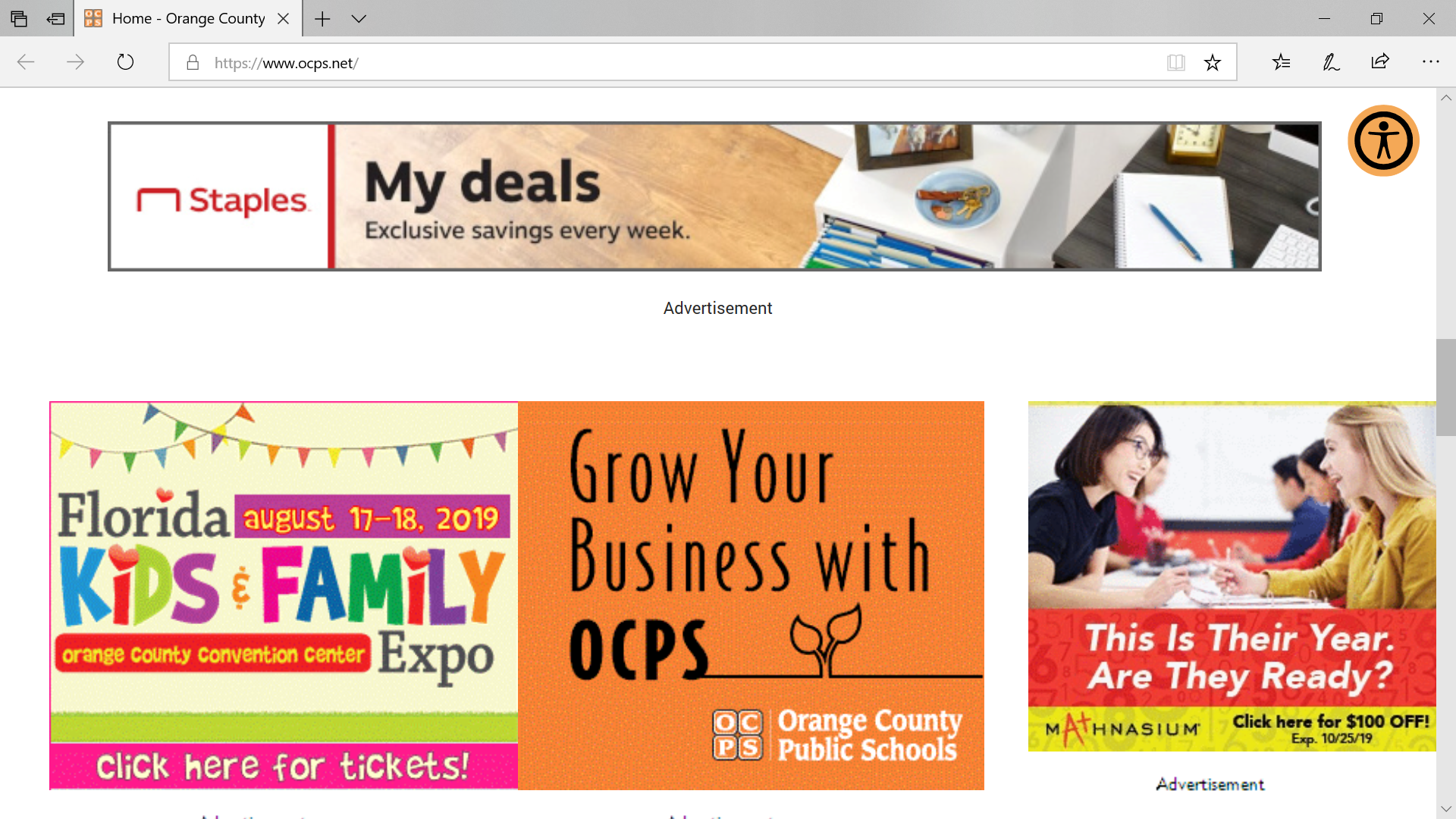Close the Home - Orange County tab

pos(284,19)
